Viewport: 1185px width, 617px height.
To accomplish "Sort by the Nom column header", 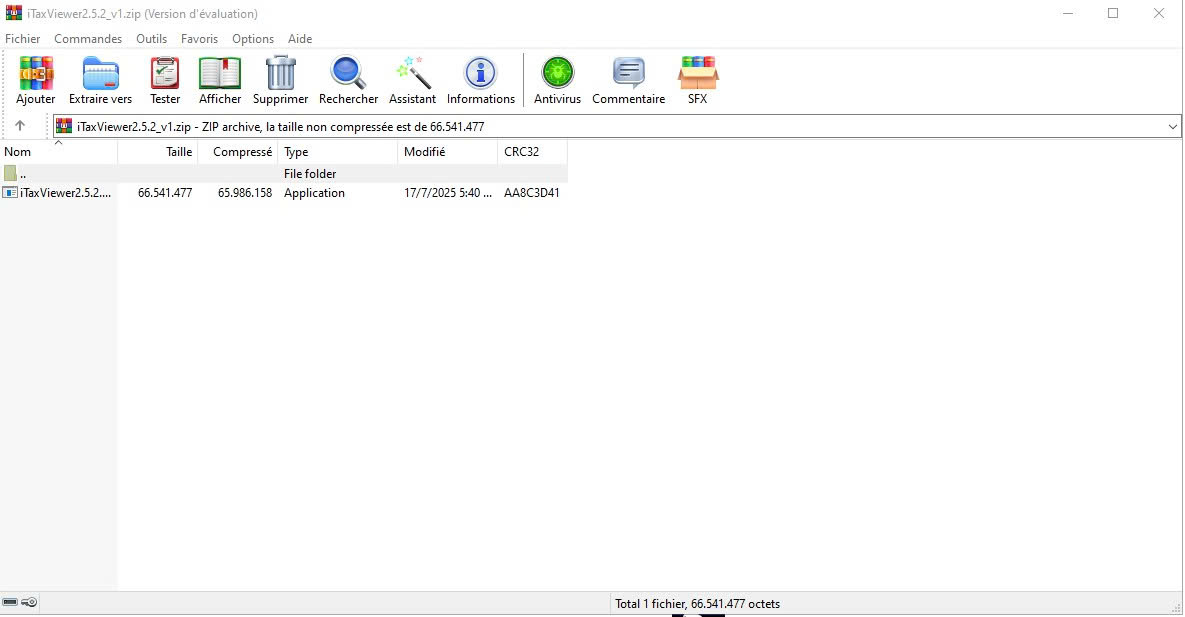I will [x=59, y=152].
